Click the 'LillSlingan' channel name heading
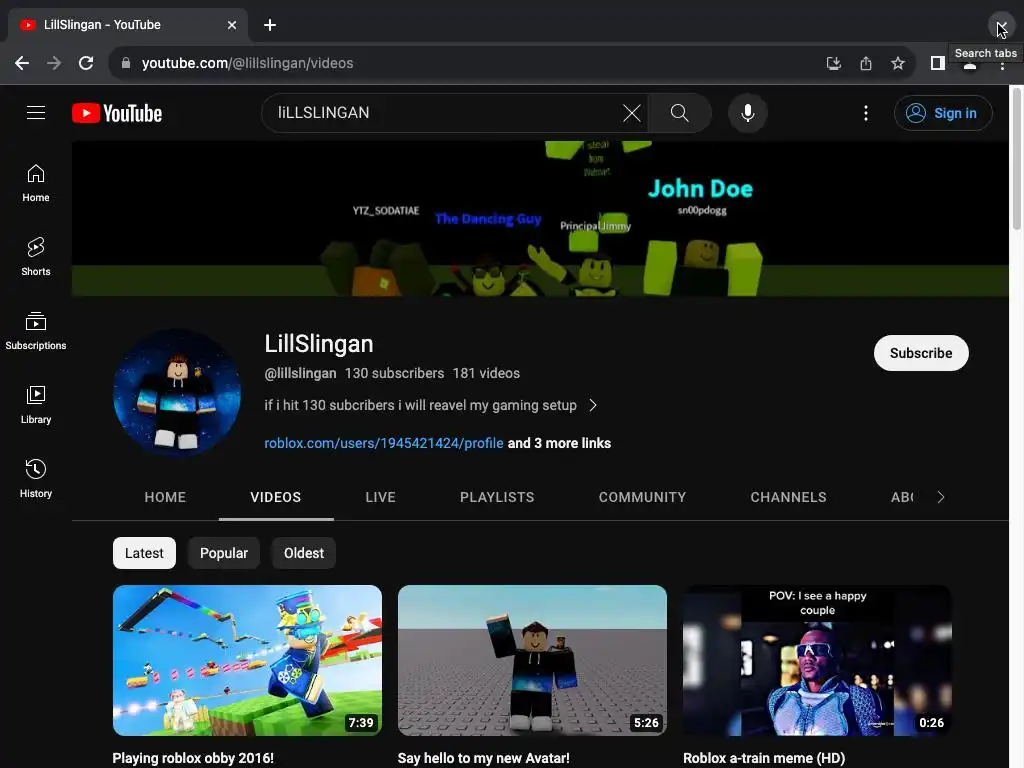This screenshot has width=1024, height=768. (319, 344)
